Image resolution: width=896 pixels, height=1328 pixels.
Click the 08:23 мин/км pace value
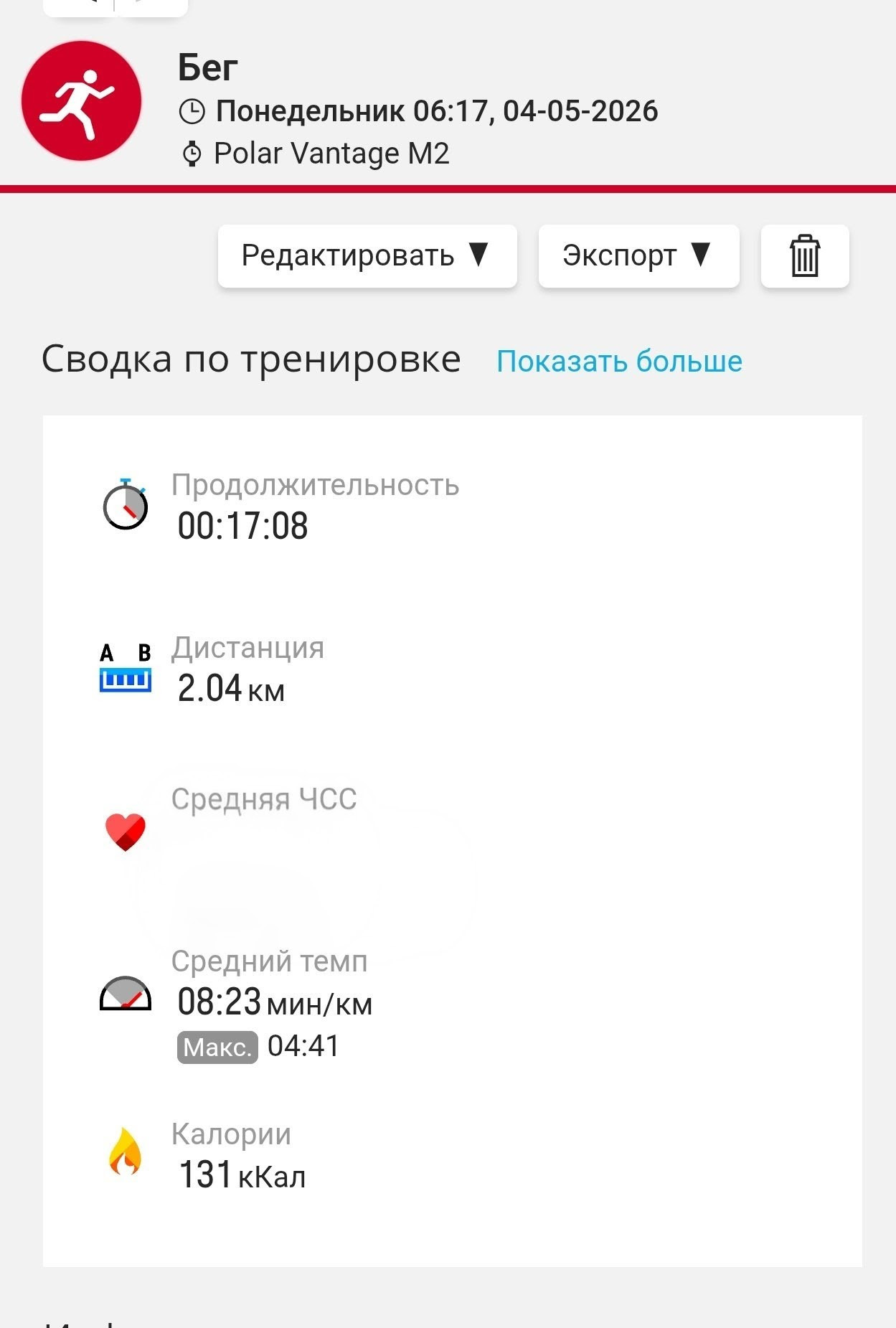click(275, 1002)
